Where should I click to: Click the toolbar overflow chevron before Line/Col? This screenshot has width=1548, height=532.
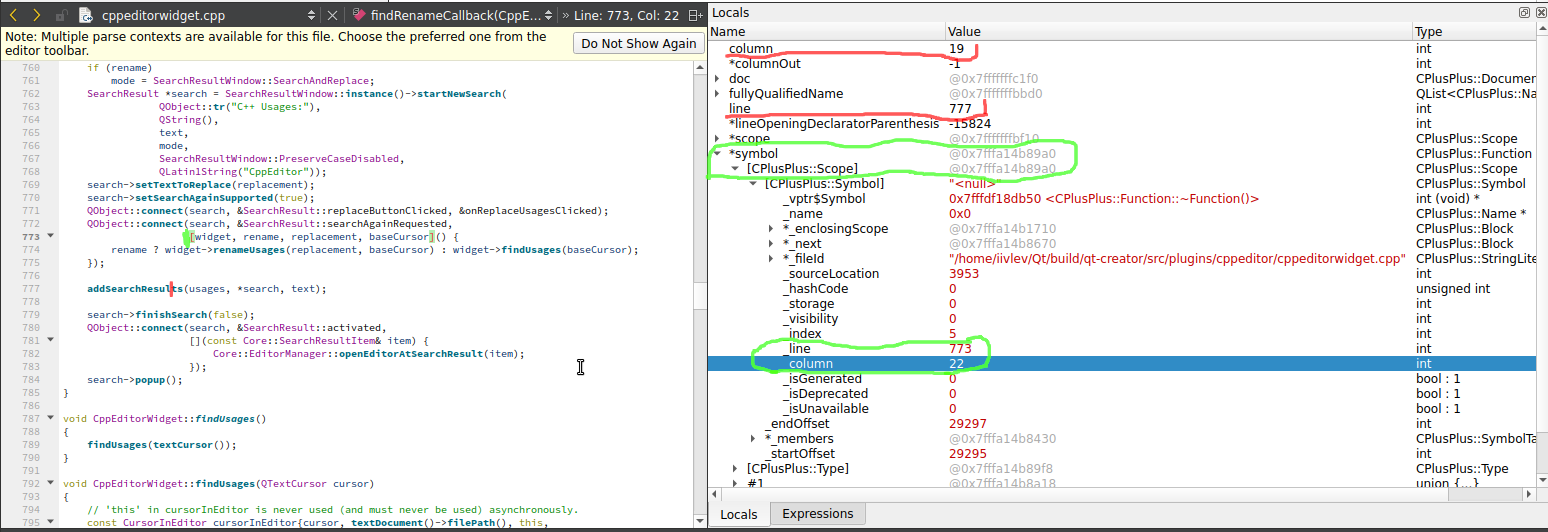point(565,15)
